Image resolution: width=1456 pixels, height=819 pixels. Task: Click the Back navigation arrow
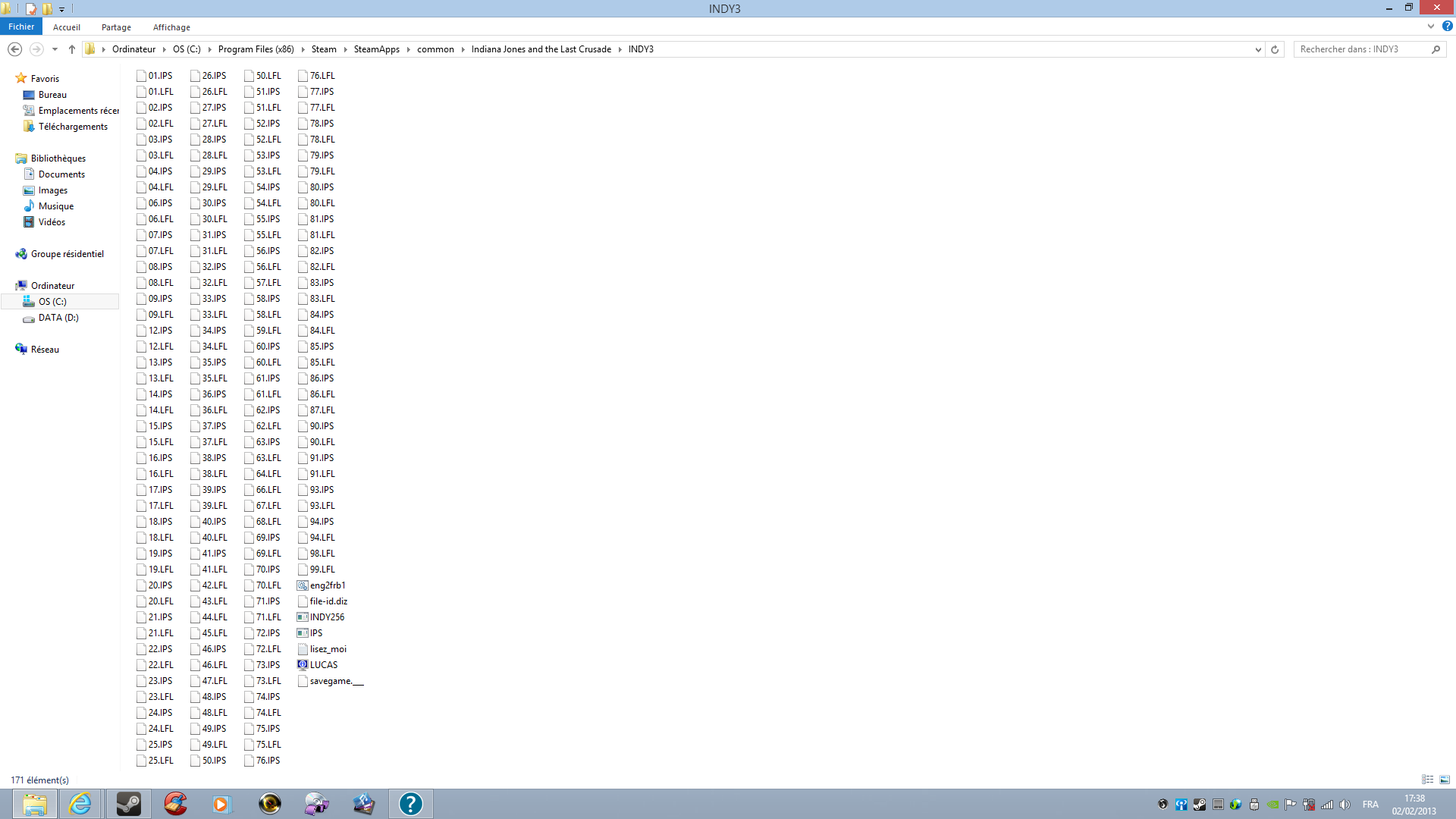tap(14, 49)
